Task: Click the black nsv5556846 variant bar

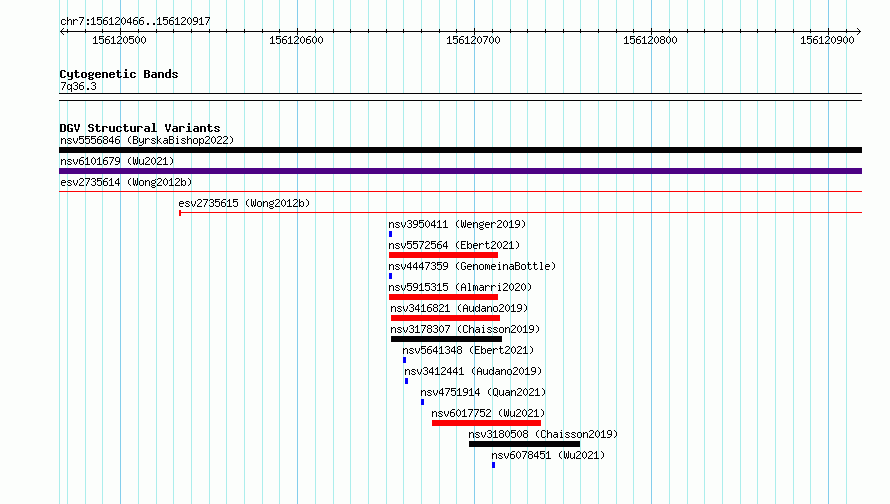Action: click(460, 150)
